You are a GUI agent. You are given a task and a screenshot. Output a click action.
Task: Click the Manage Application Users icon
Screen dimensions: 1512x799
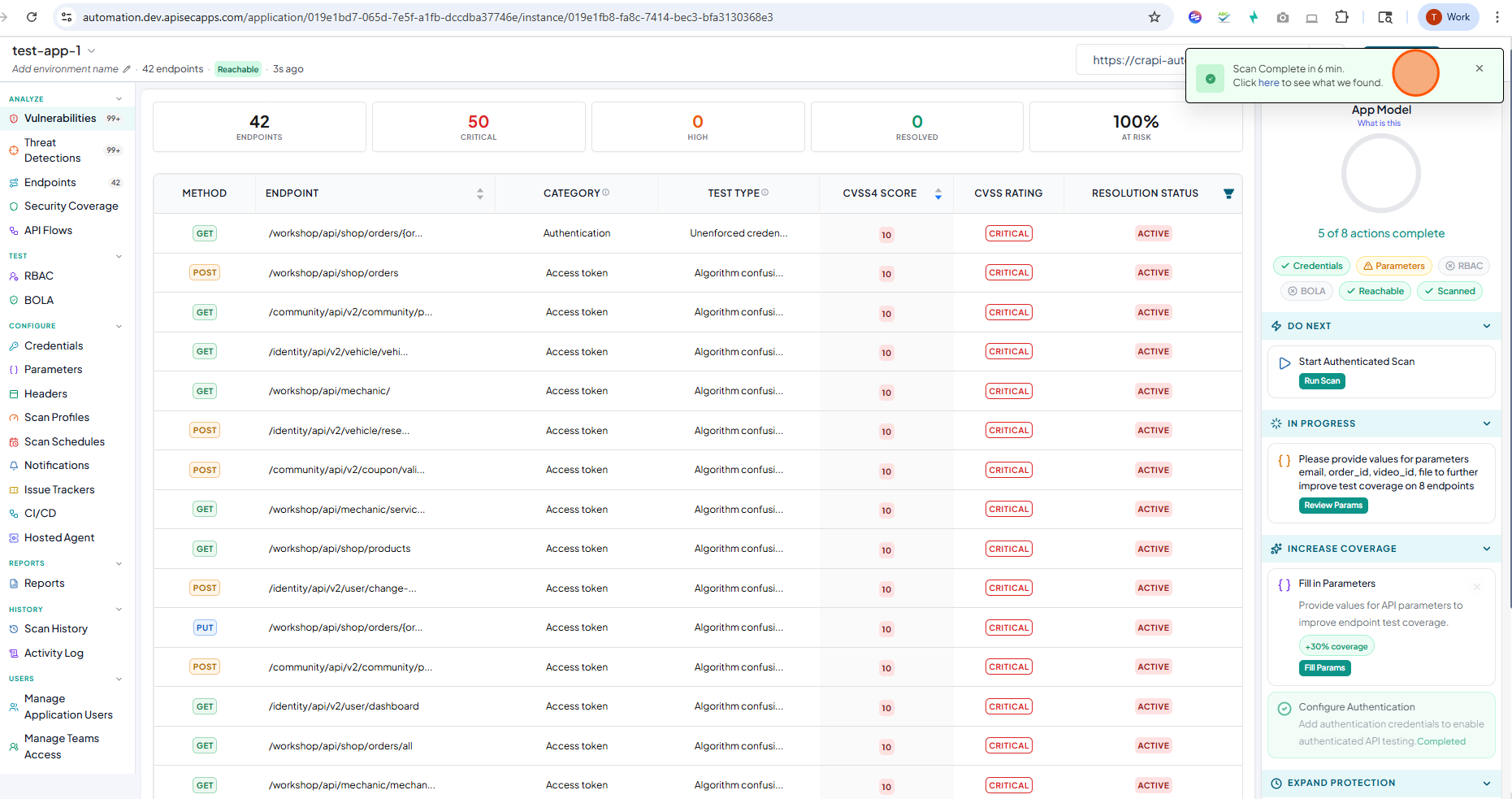pyautogui.click(x=14, y=707)
